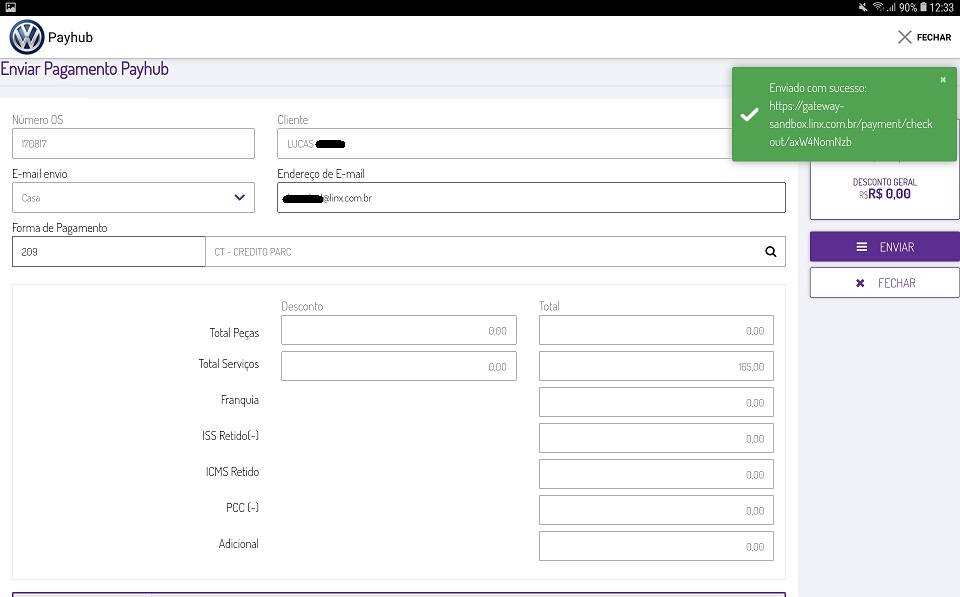Image resolution: width=960 pixels, height=597 pixels.
Task: Click the 90% battery percentage text
Action: pos(908,7)
